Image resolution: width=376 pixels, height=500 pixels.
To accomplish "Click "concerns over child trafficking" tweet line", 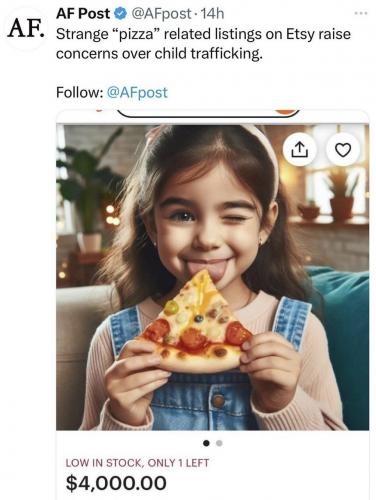I will click(159, 54).
